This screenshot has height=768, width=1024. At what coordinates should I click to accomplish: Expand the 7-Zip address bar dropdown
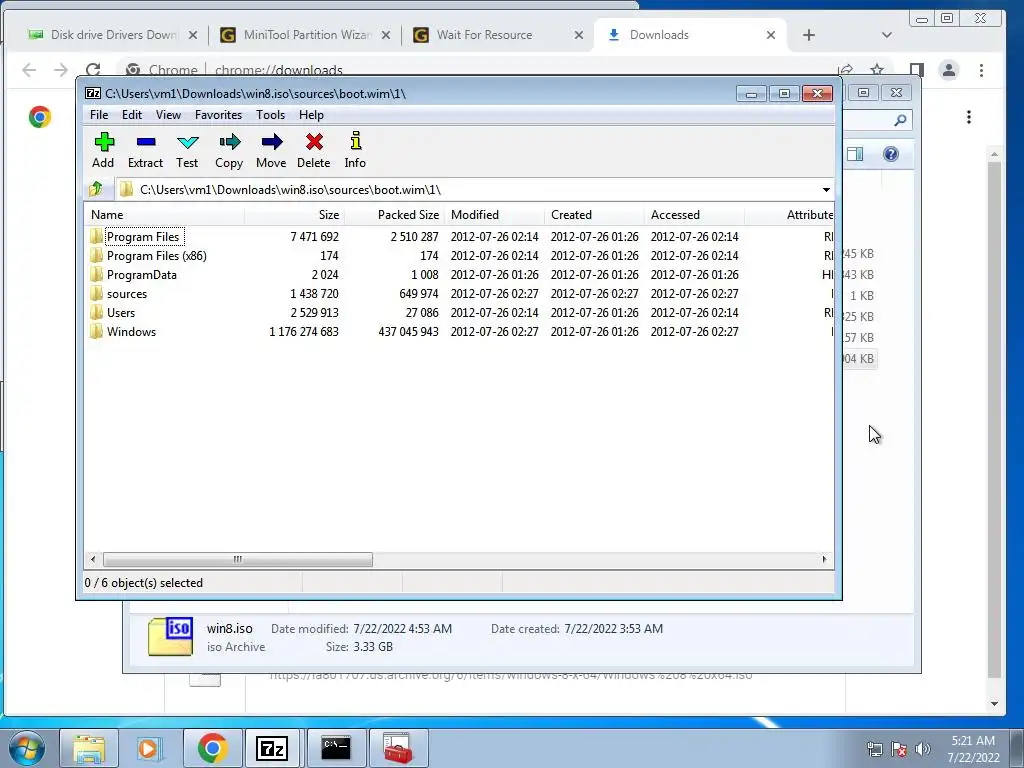(826, 189)
